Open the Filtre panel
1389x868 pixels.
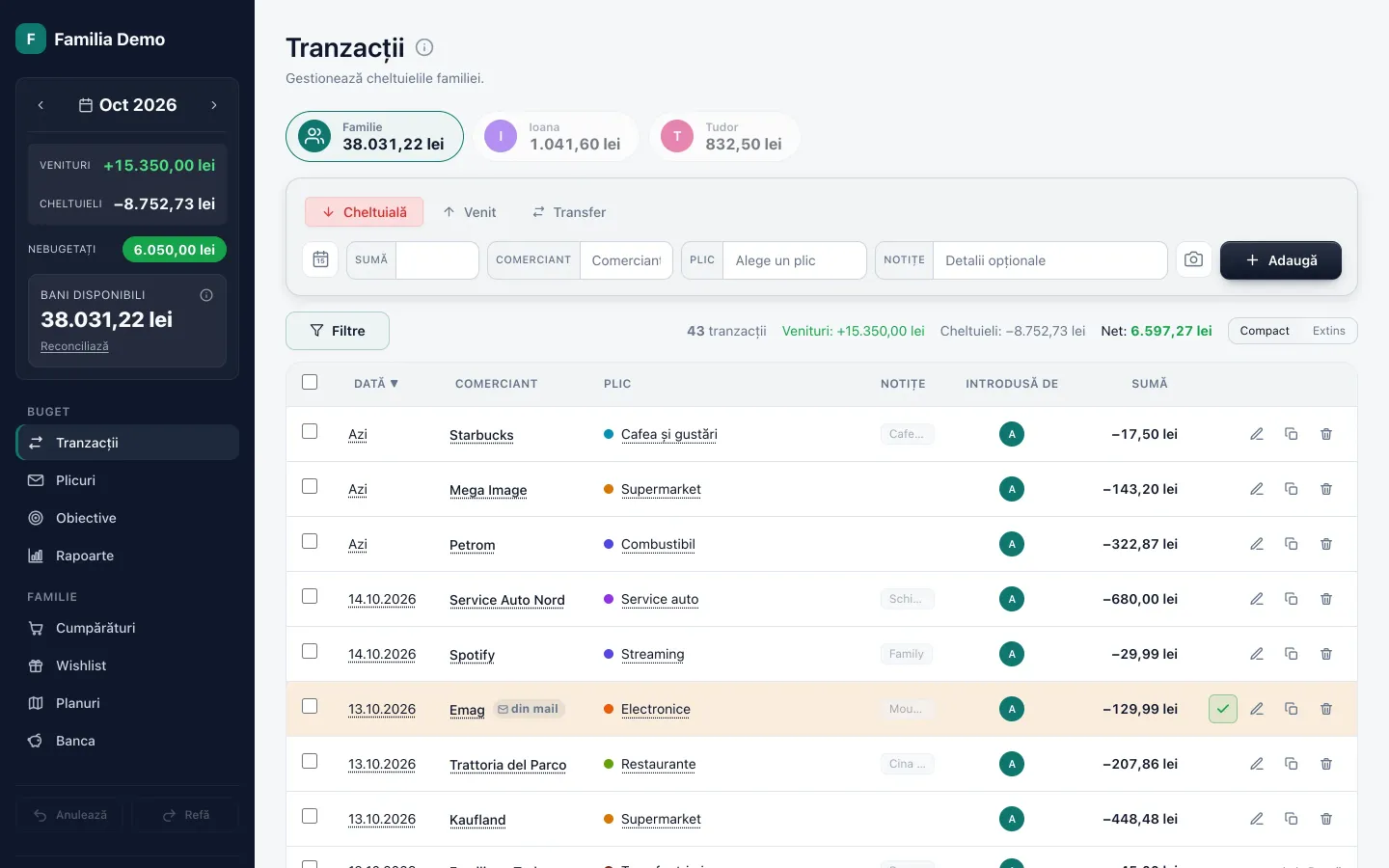[x=338, y=331]
